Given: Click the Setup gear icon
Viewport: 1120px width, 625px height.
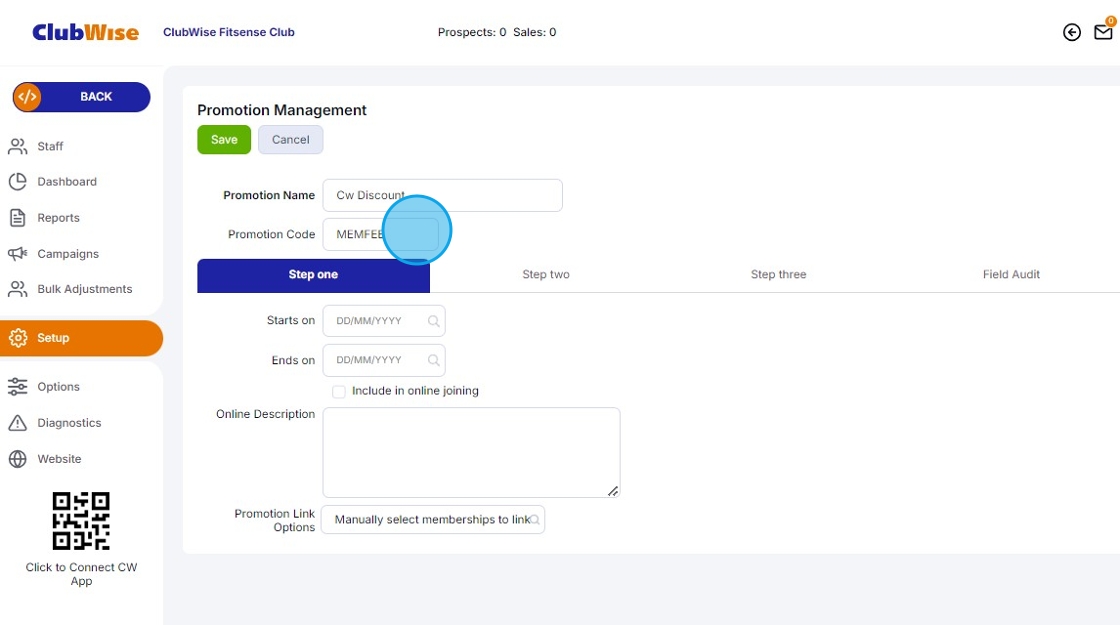Looking at the screenshot, I should [x=18, y=338].
